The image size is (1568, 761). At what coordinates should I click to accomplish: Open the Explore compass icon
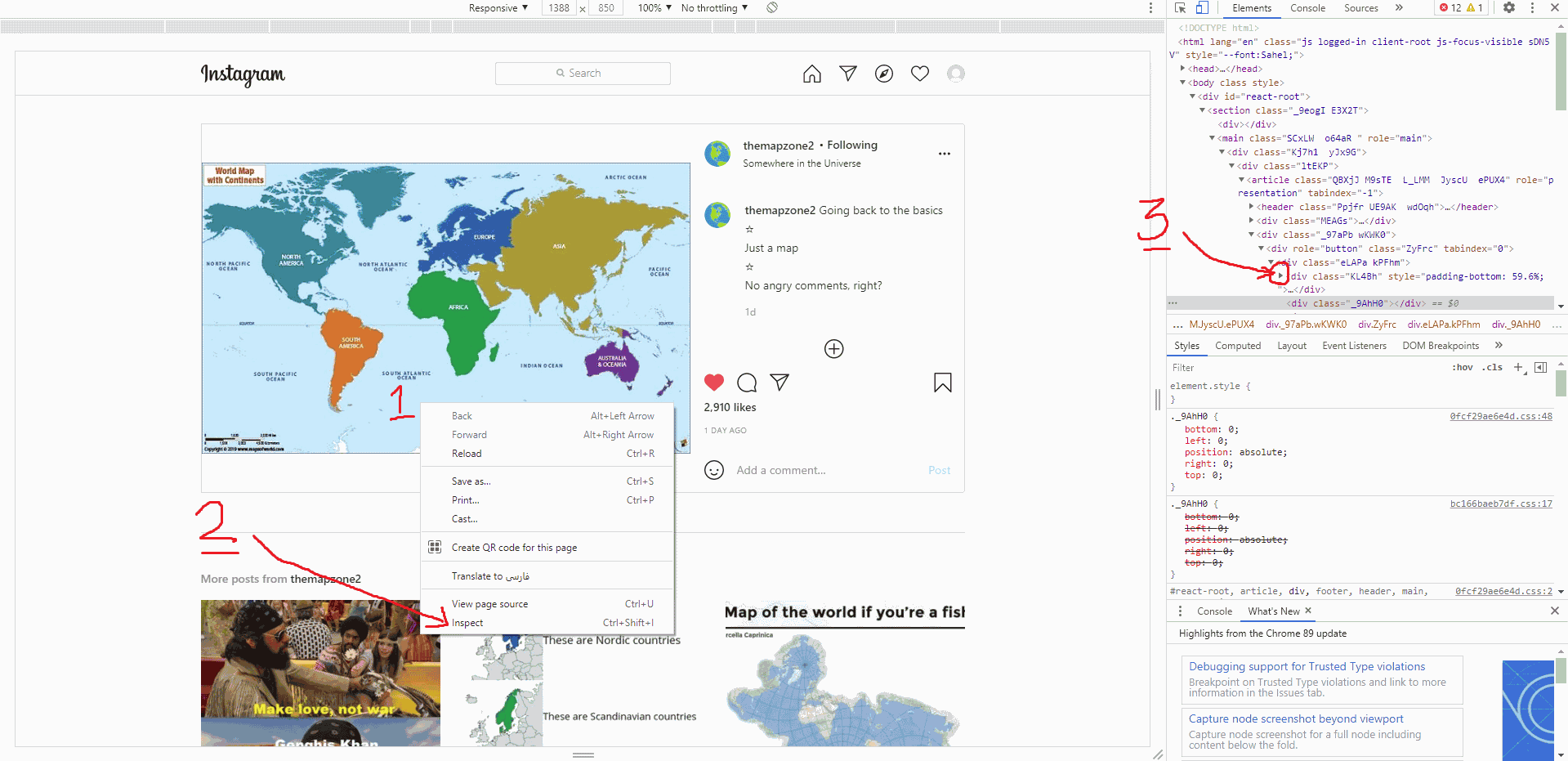(x=883, y=74)
